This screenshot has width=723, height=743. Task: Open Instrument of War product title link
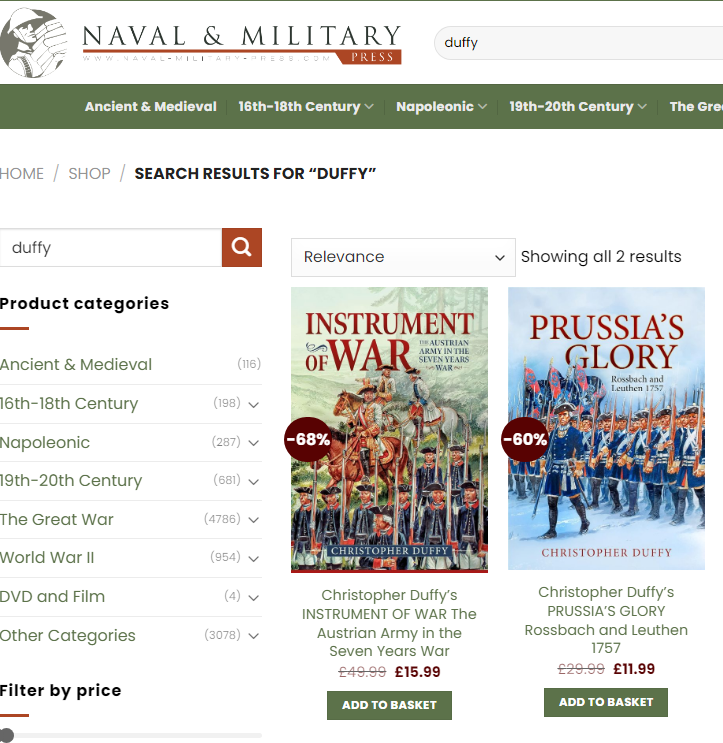click(389, 623)
